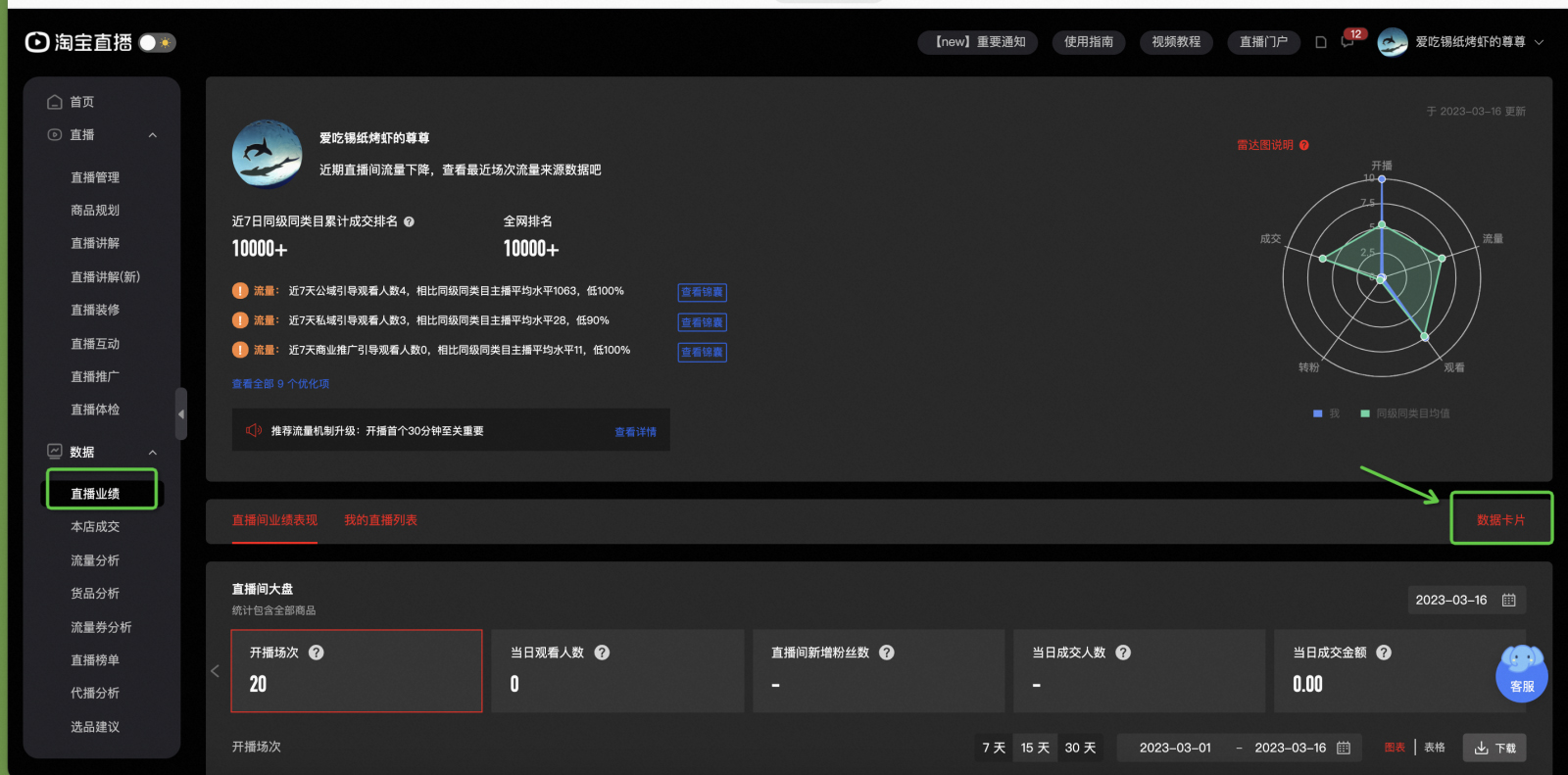Image resolution: width=1568 pixels, height=775 pixels.
Task: Click the 淘宝直播 logo icon
Action: 36,42
